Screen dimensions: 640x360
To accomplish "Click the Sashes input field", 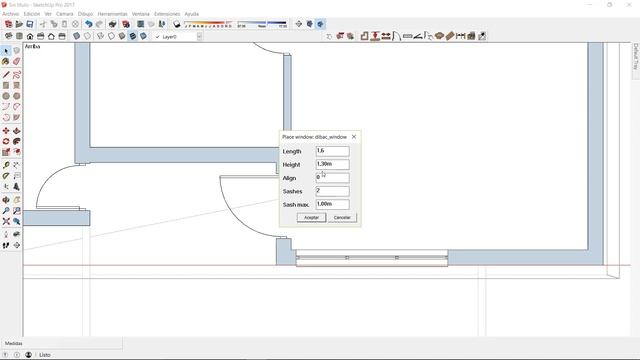I will [x=332, y=191].
